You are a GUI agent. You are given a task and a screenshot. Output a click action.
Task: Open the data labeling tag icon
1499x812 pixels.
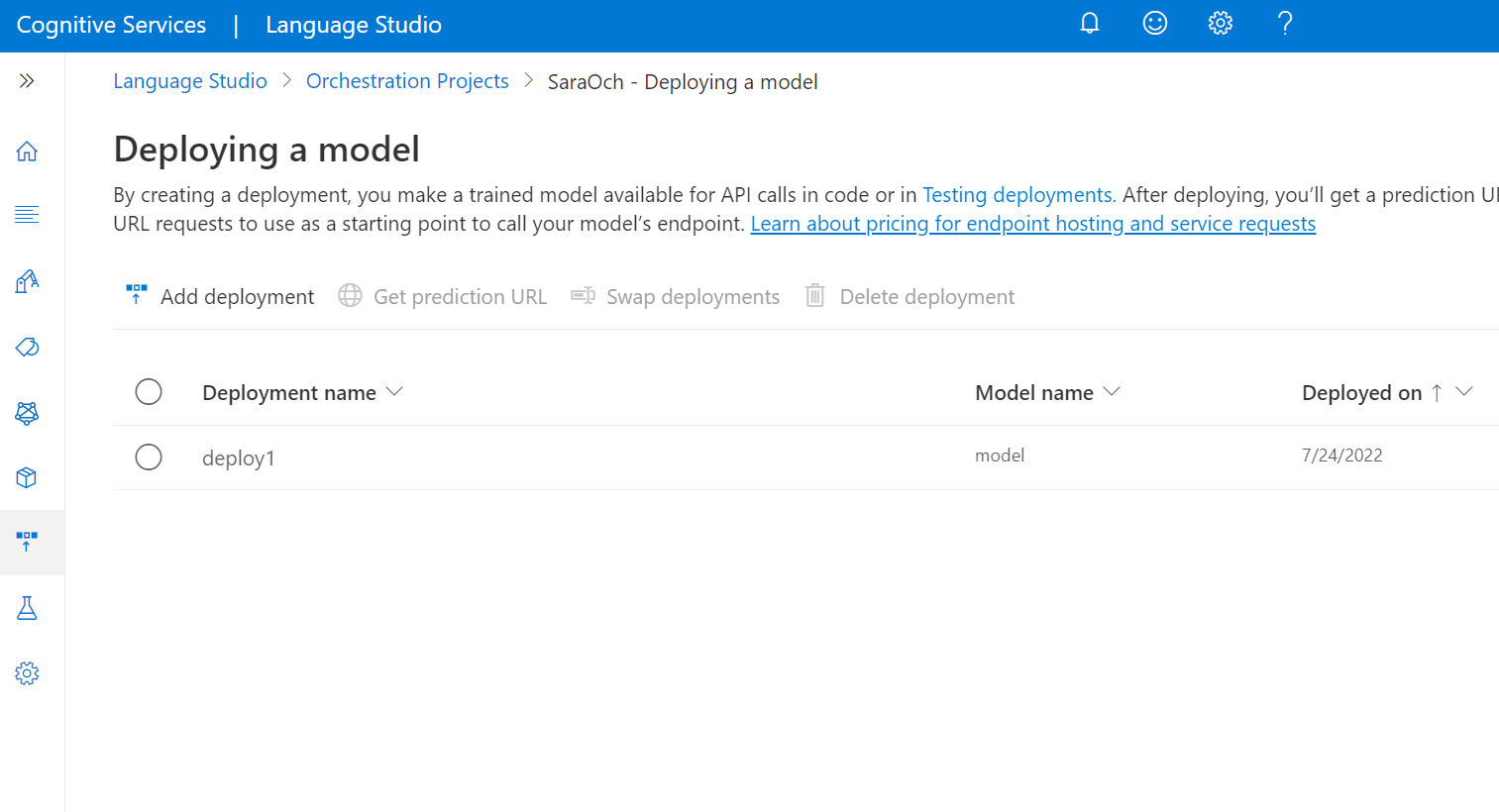[27, 347]
